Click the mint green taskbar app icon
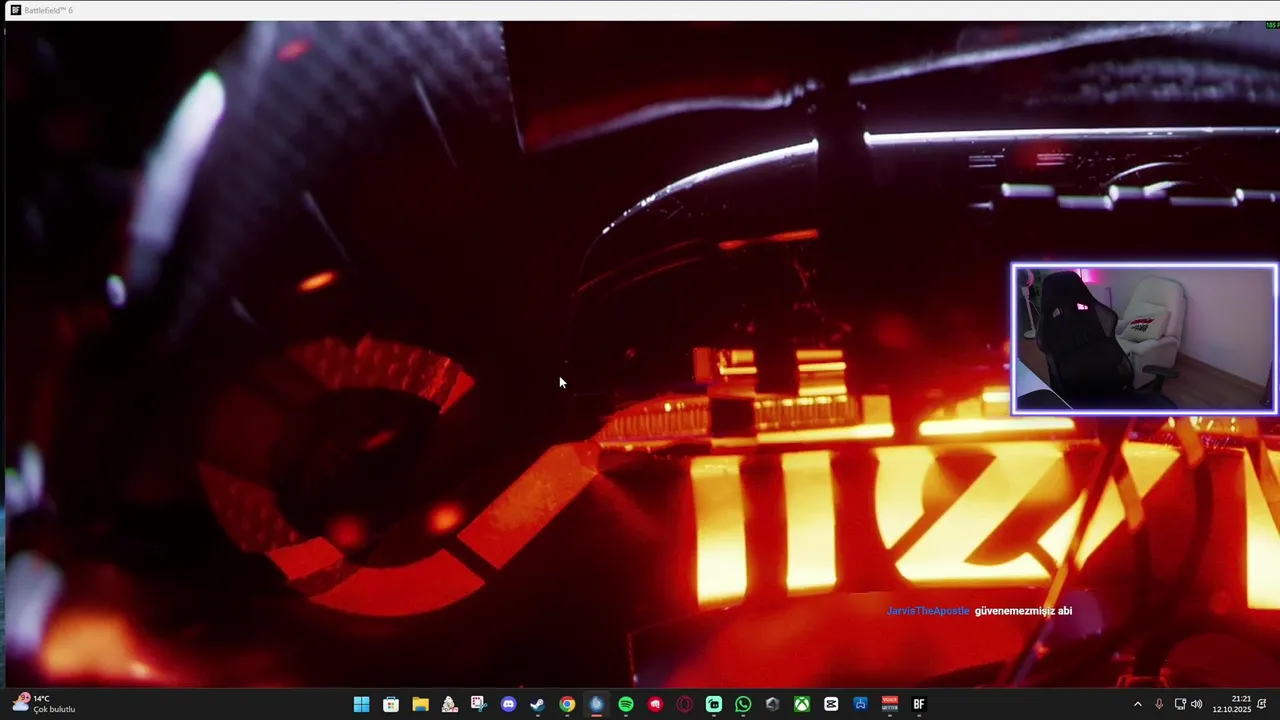Image resolution: width=1280 pixels, height=720 pixels. click(714, 704)
